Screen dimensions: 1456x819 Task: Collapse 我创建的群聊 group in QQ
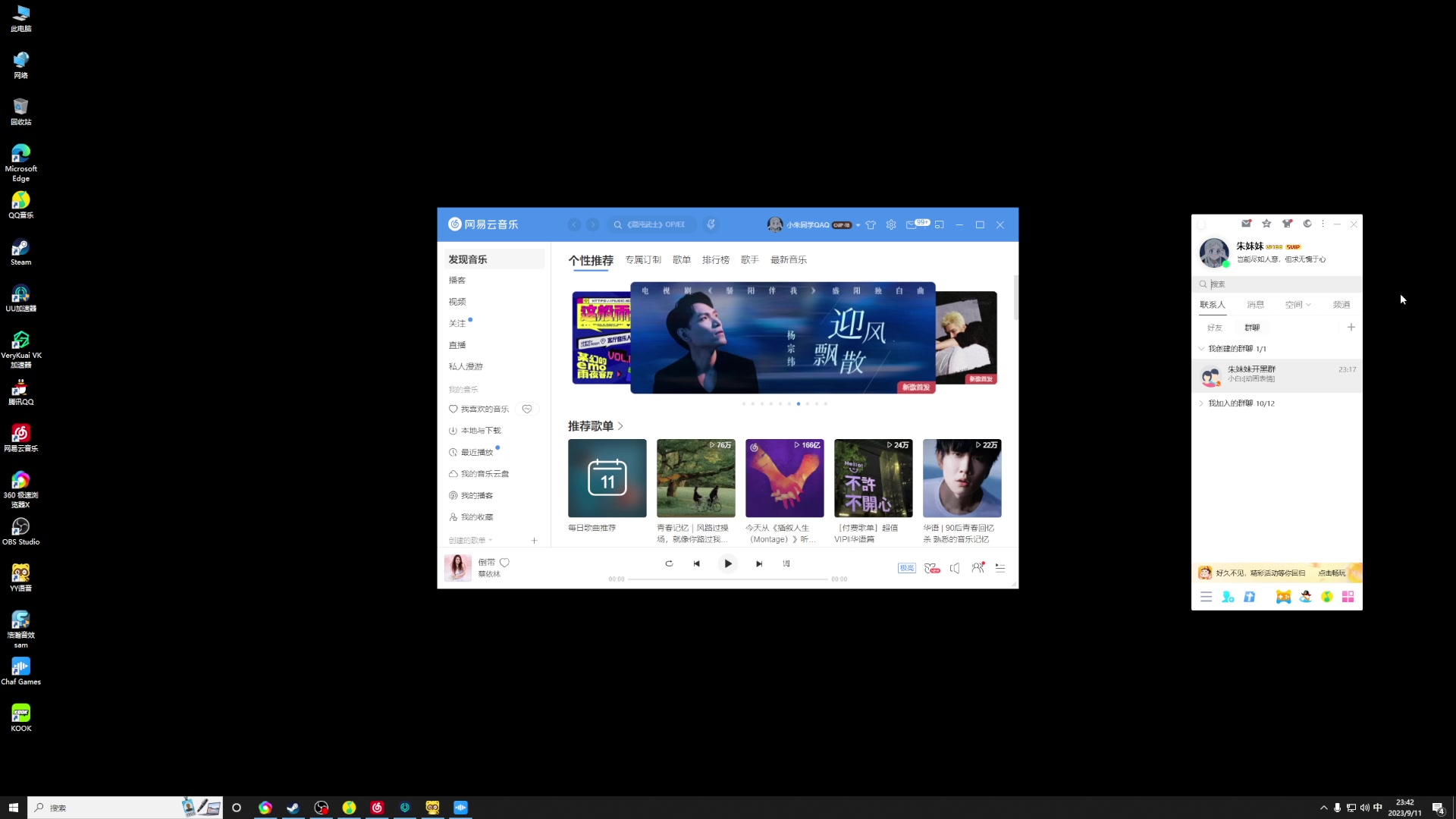click(1201, 349)
